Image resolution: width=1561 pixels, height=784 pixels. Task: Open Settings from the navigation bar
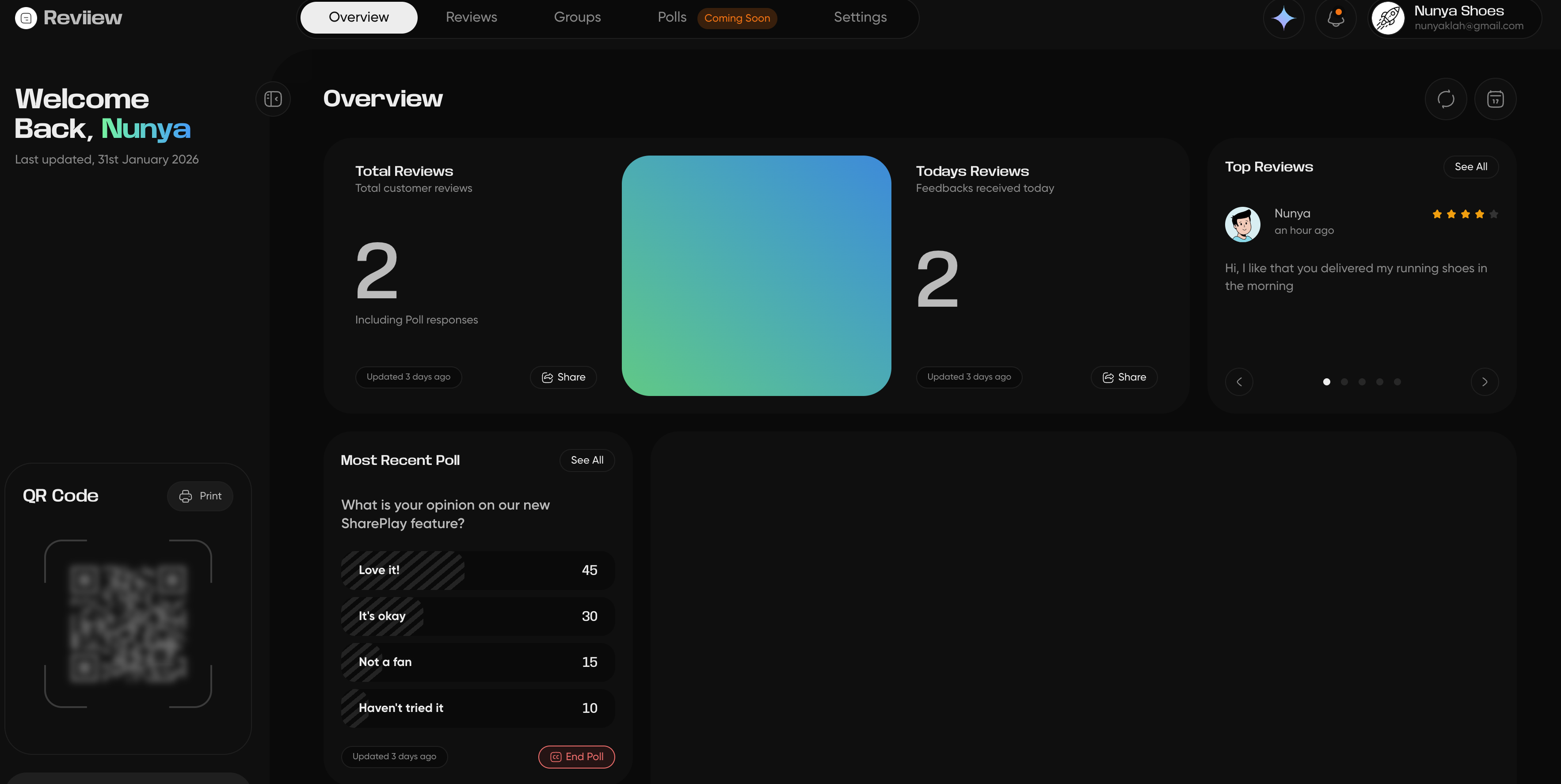860,17
